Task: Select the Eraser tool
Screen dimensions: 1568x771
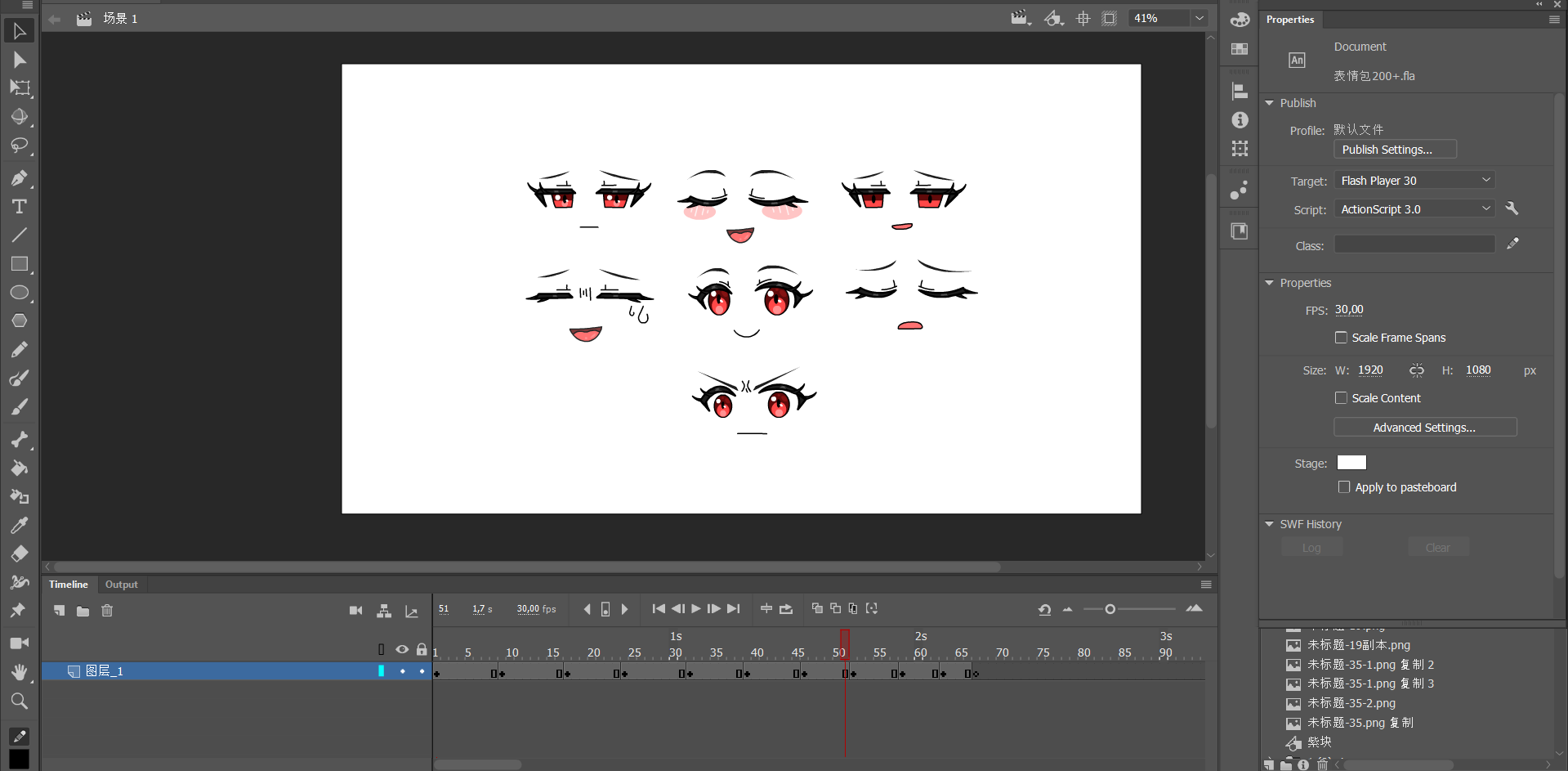Action: pyautogui.click(x=19, y=554)
